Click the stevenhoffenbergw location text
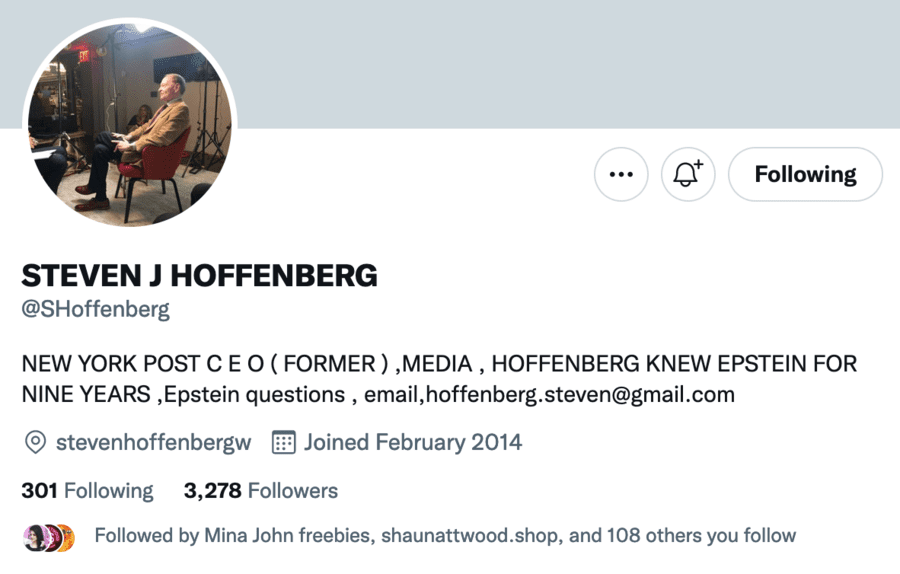The width and height of the screenshot is (900, 574). point(153,442)
